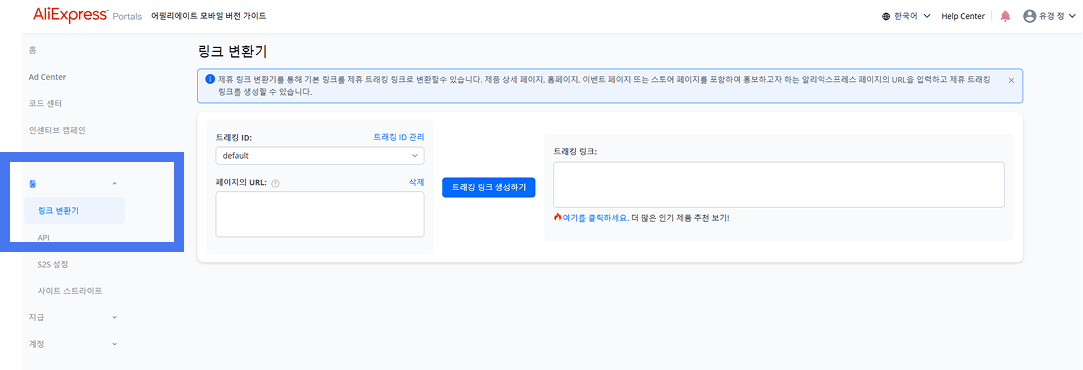The width and height of the screenshot is (1083, 370).
Task: Open 어필리에이트 모바일 버전 가이드 link
Action: tap(209, 16)
